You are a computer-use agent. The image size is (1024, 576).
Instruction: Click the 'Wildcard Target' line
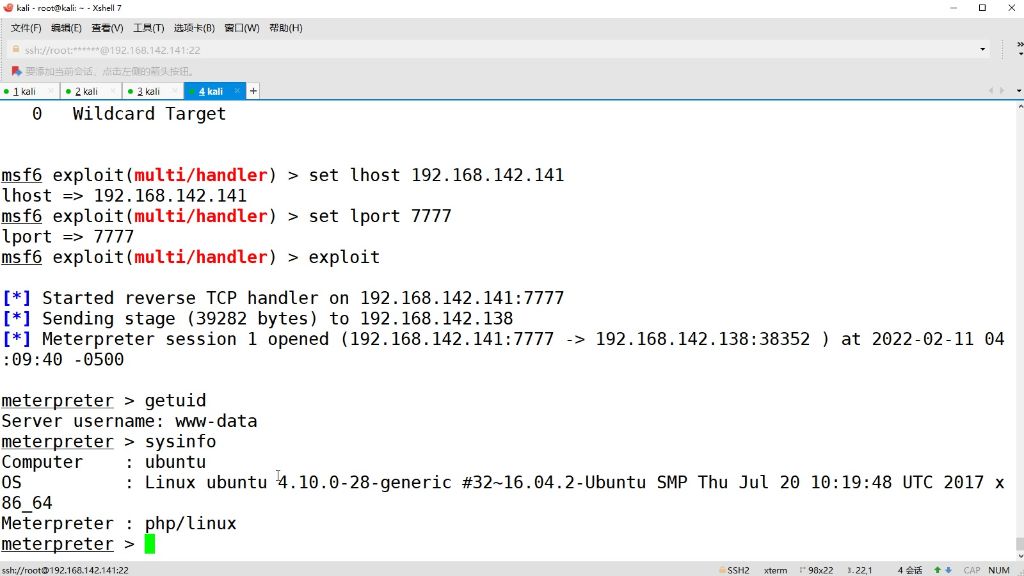pyautogui.click(x=149, y=114)
